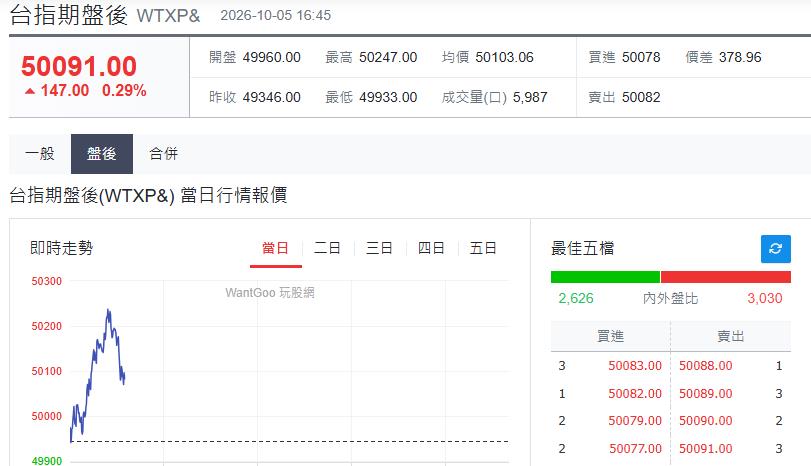
Task: Click the WTXP& symbol in title
Action: click(x=168, y=16)
